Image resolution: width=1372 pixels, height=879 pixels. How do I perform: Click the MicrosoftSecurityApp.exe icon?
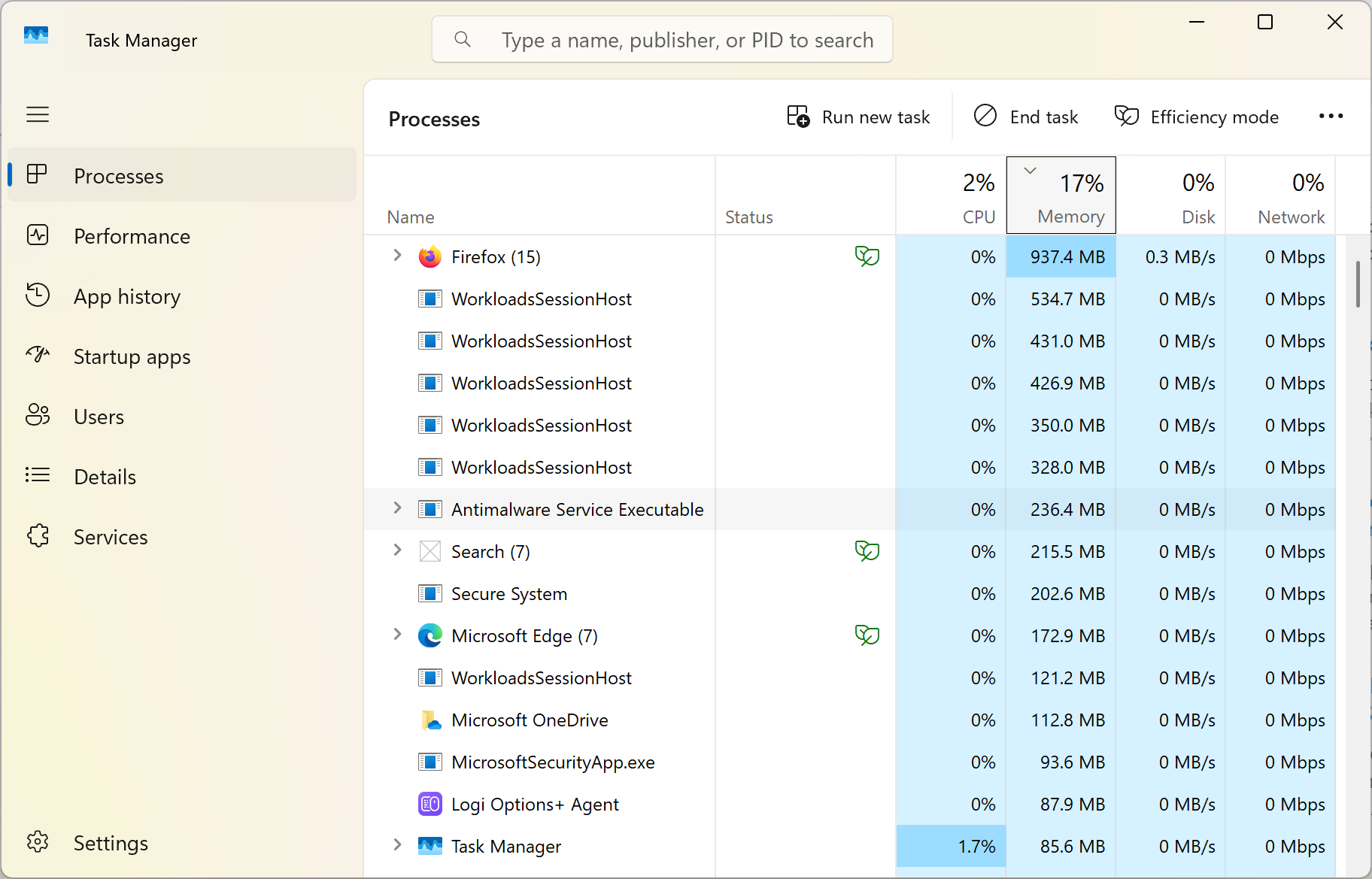(x=430, y=762)
